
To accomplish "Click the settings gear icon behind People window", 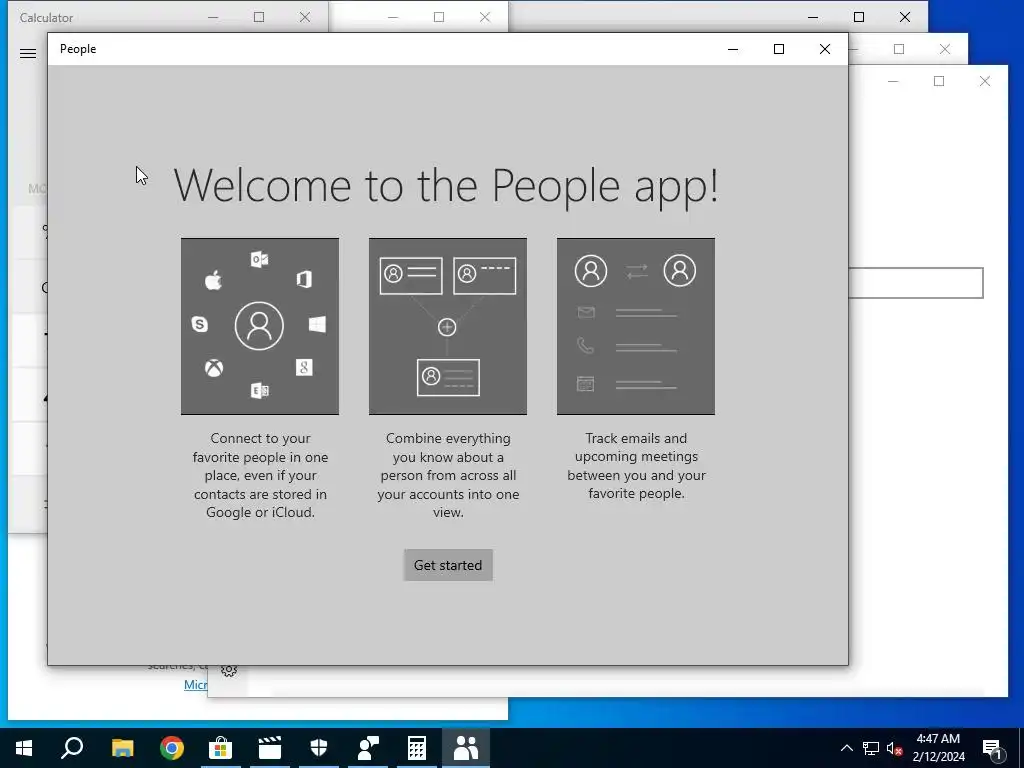I will tap(229, 671).
